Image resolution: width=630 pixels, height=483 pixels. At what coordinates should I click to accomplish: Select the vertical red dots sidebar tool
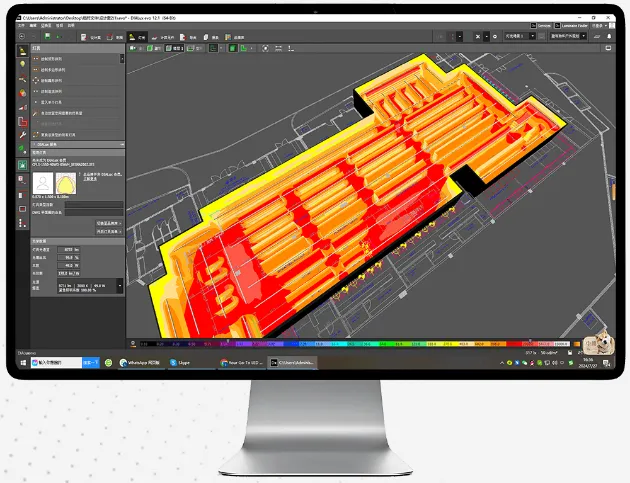pos(22,223)
